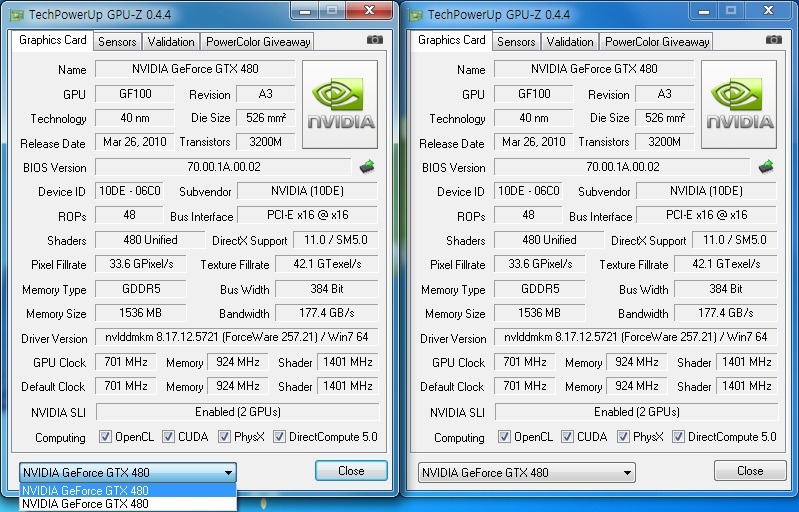799x512 pixels.
Task: Click Memory Size 1536 MB in right window
Action: pos(539,313)
